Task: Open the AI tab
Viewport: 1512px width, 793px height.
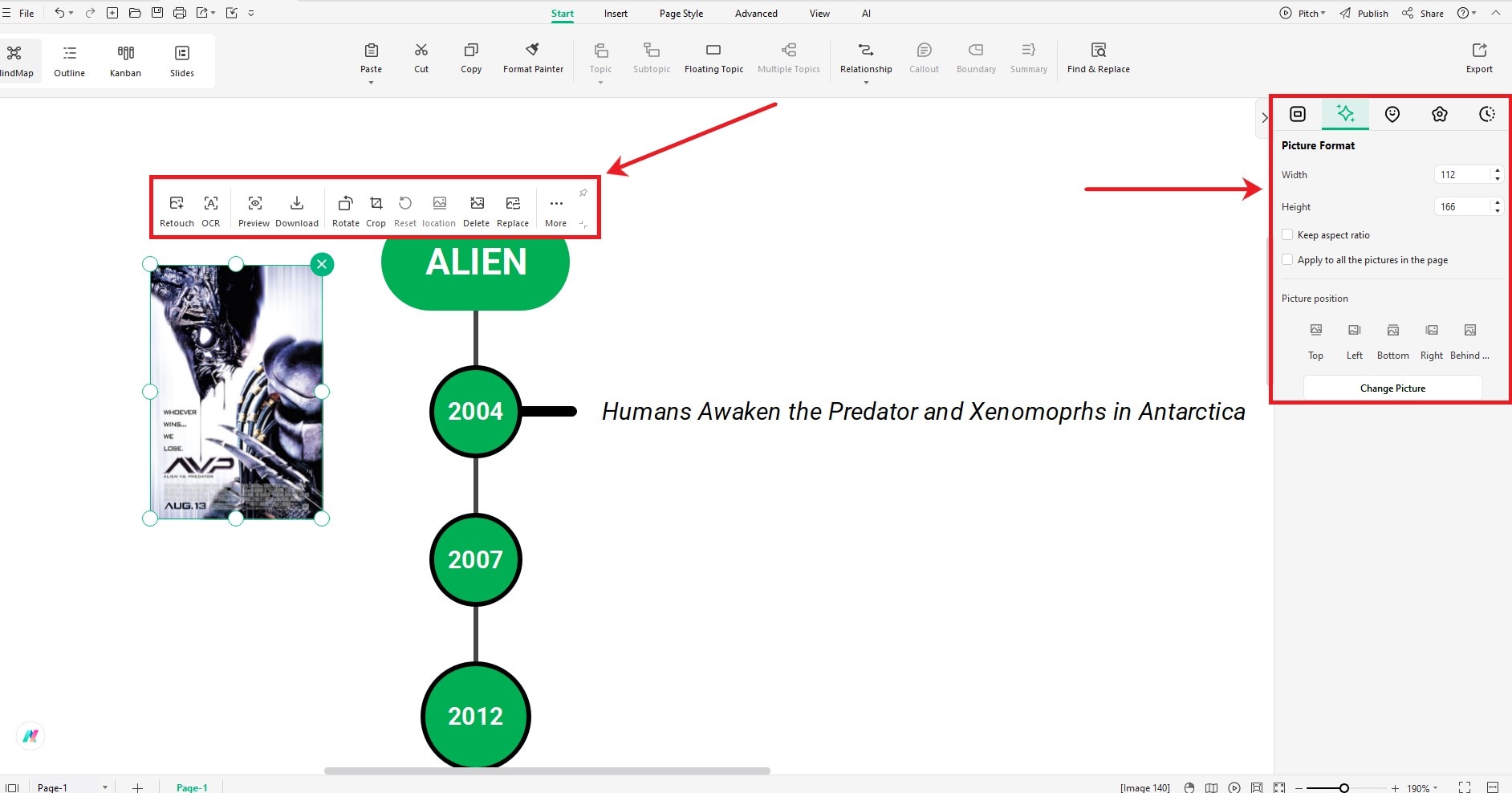Action: pos(866,13)
